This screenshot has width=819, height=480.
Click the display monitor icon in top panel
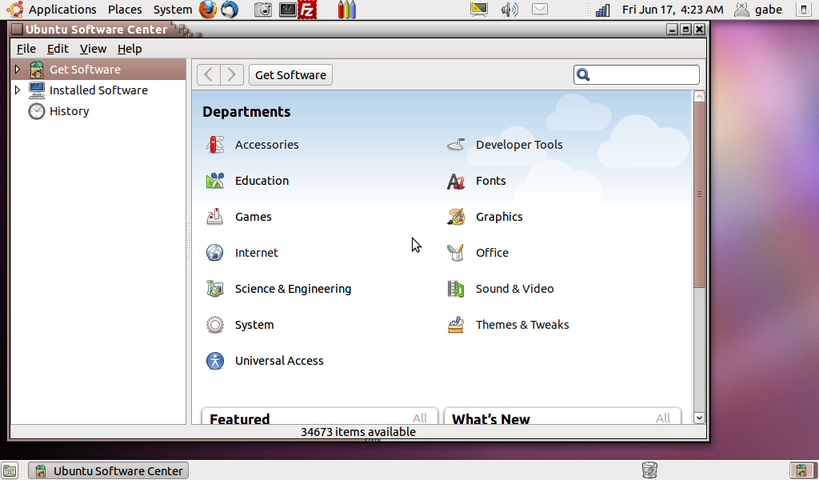(478, 9)
